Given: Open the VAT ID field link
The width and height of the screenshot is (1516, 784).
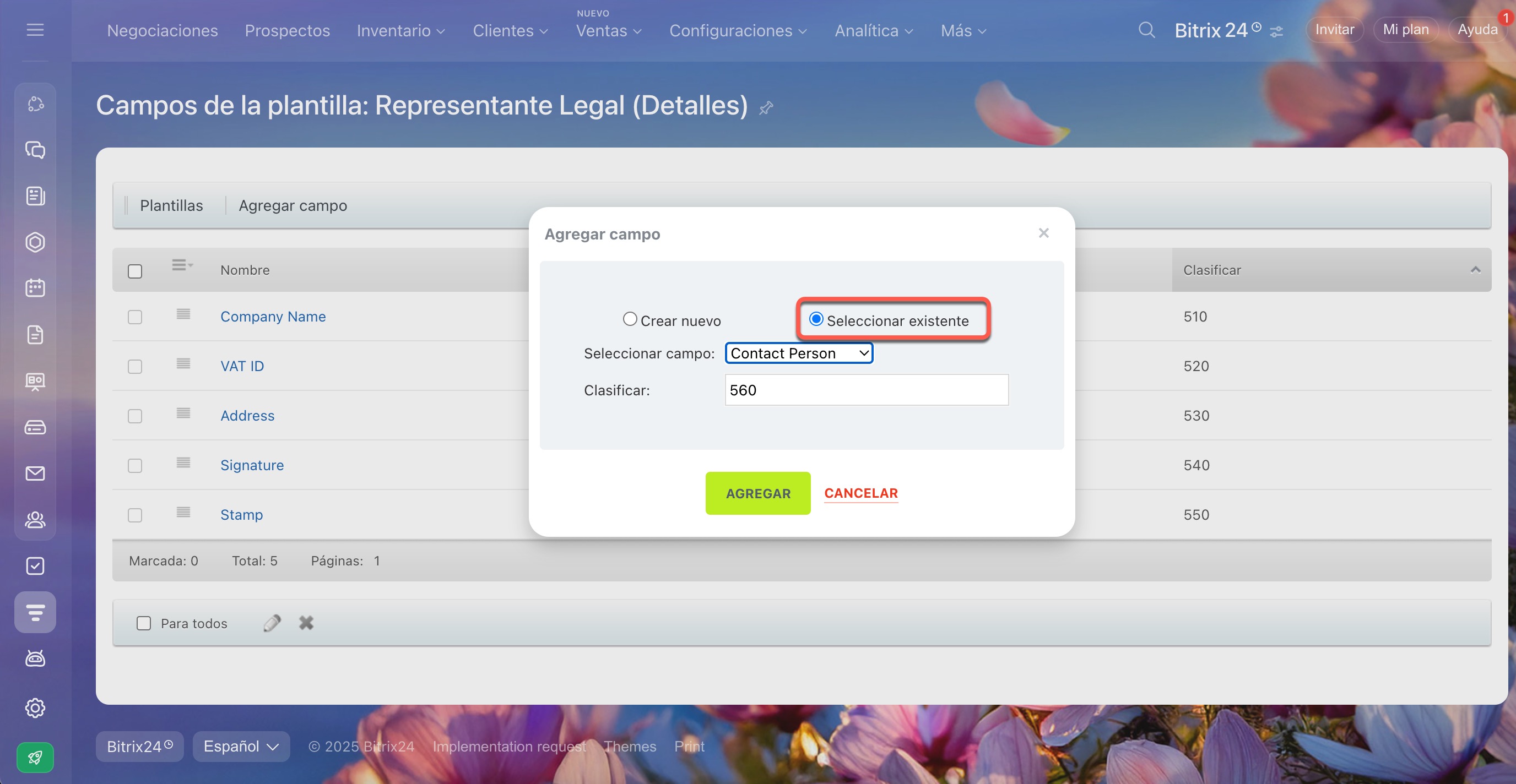Looking at the screenshot, I should [242, 366].
